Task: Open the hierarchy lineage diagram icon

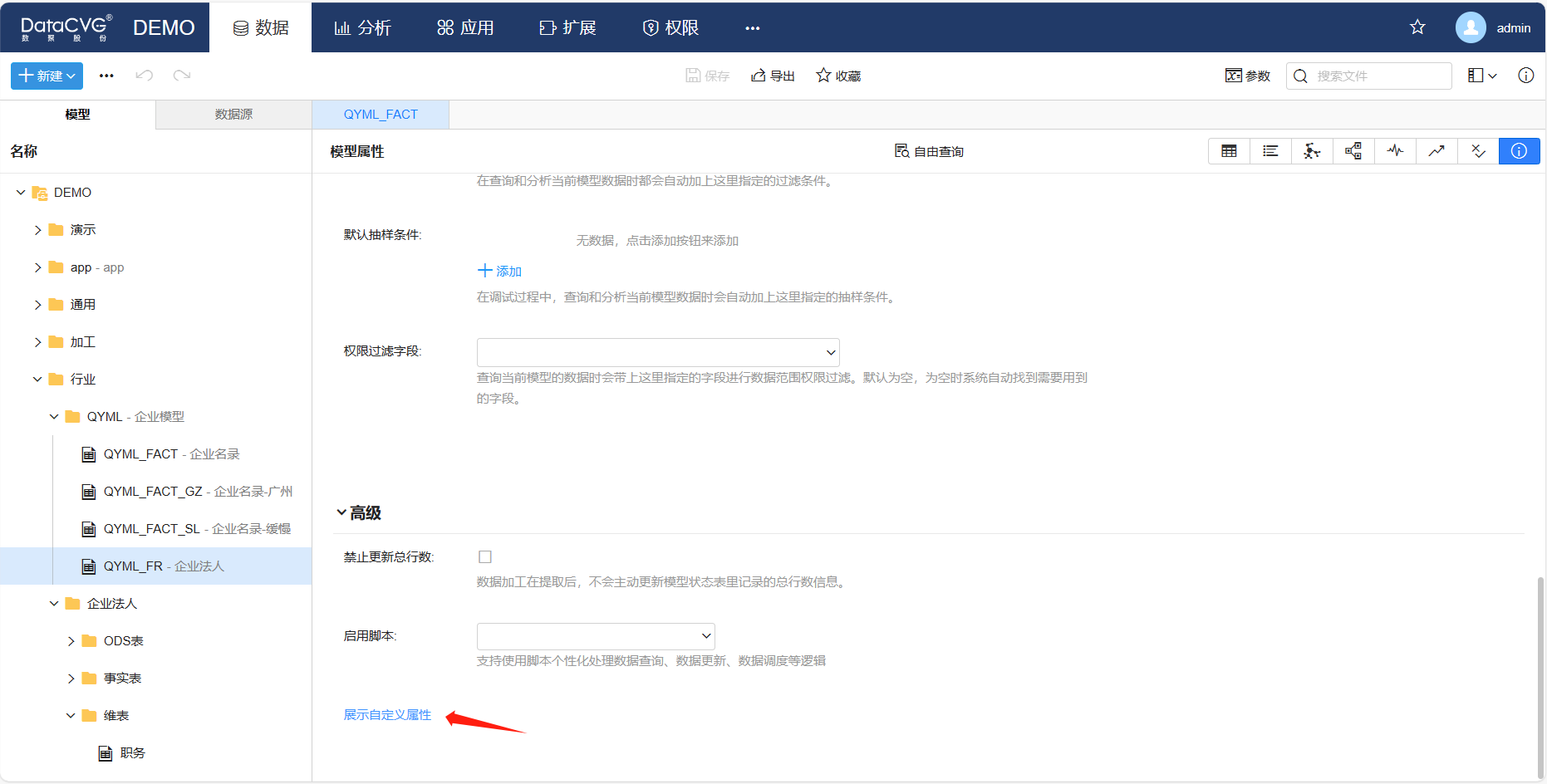Action: pyautogui.click(x=1353, y=151)
